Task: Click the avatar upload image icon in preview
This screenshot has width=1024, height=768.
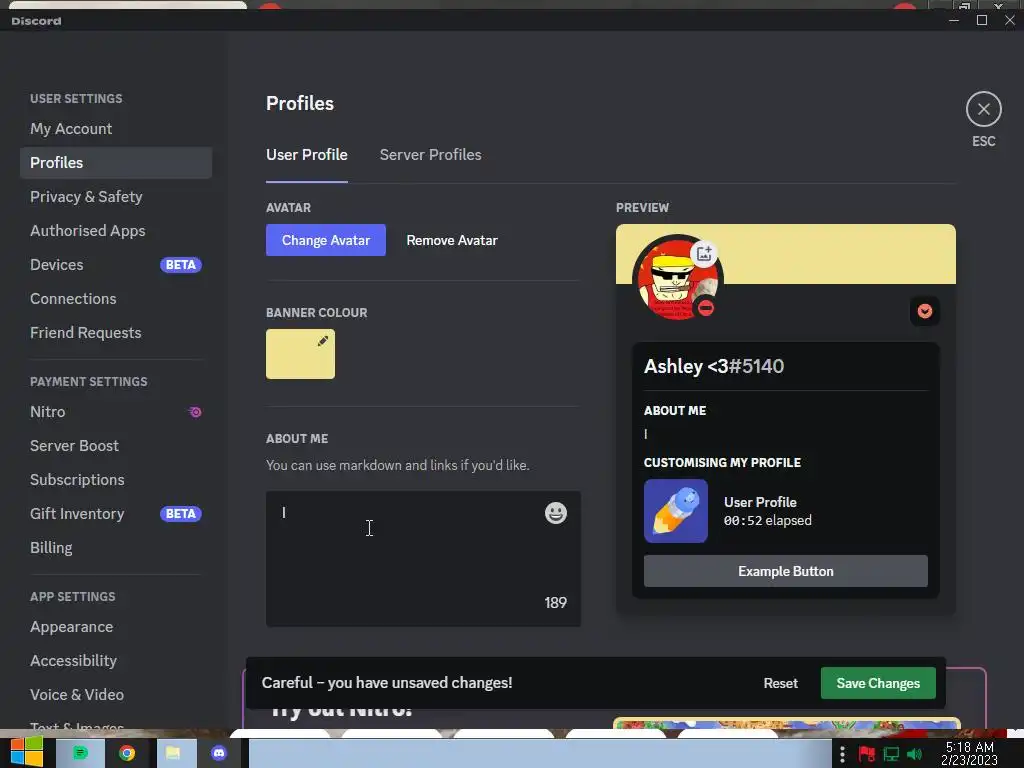Action: click(704, 253)
